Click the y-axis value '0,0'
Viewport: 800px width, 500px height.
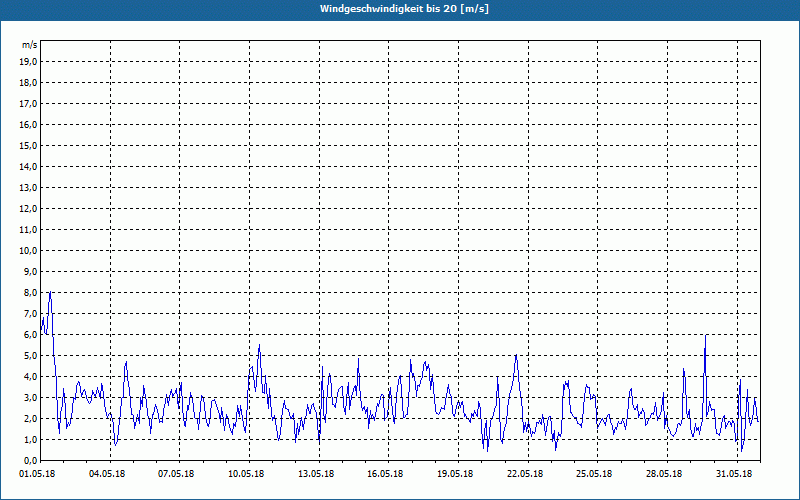(x=30, y=460)
